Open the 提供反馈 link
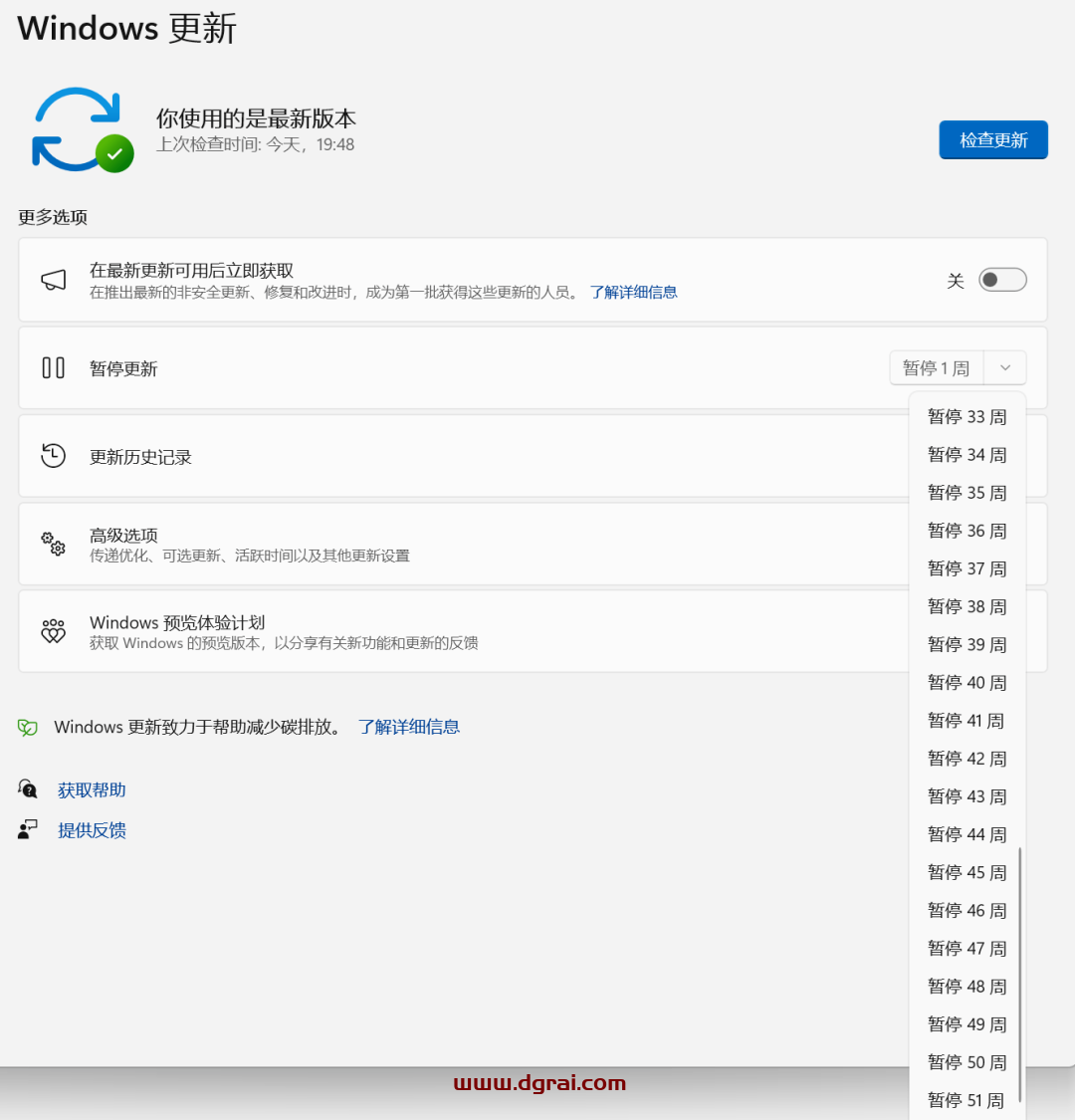 tap(92, 830)
